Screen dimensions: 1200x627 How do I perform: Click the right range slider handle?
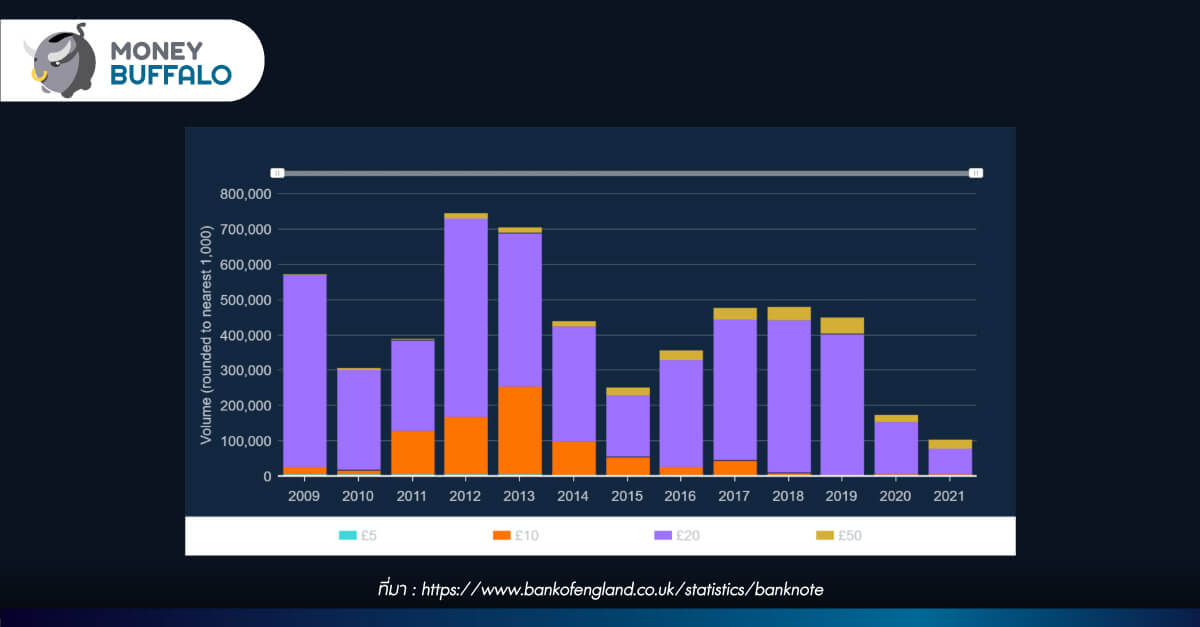(976, 173)
